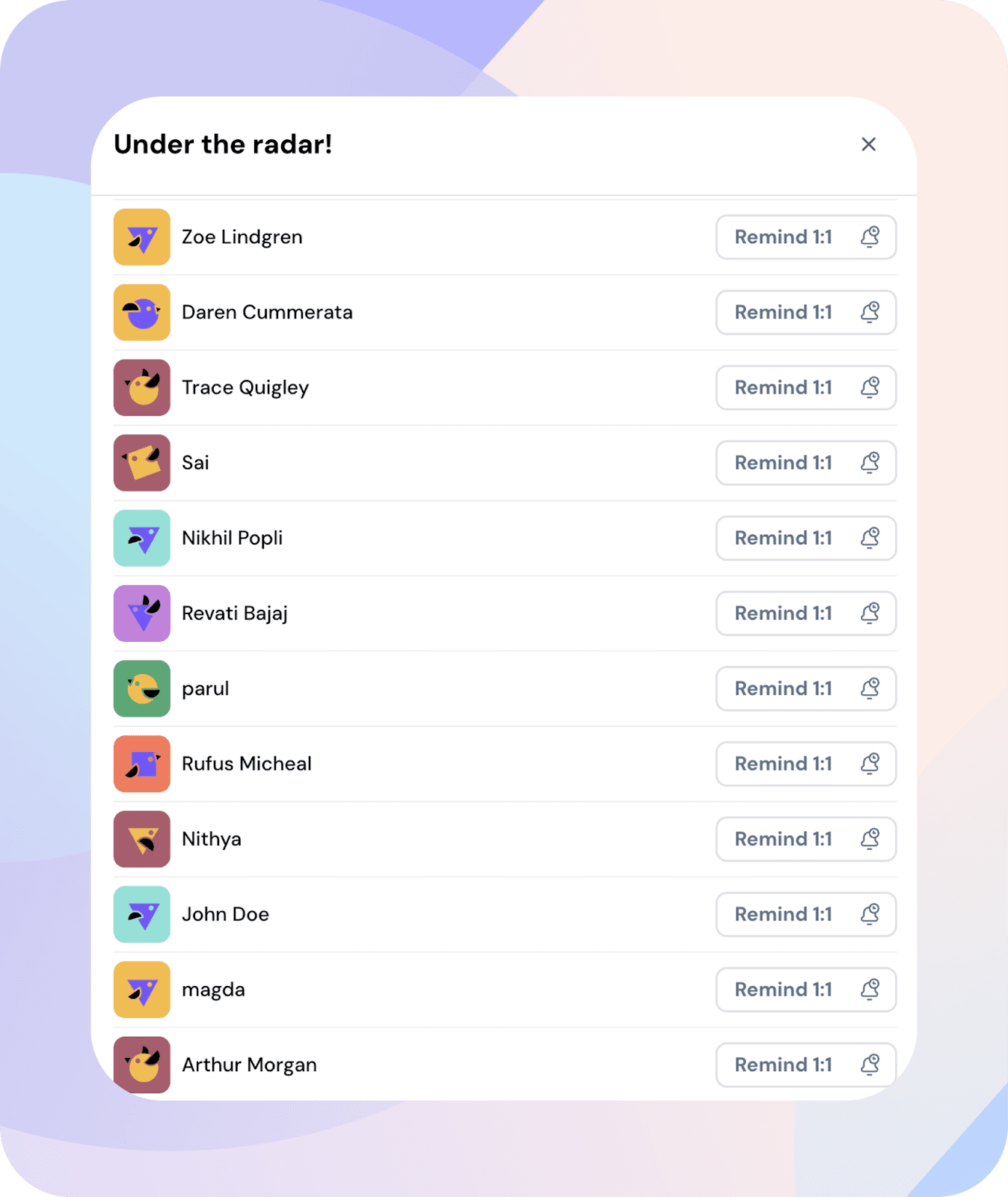Click Zoe Lindgren's avatar icon
The height and width of the screenshot is (1197, 1008).
142,237
